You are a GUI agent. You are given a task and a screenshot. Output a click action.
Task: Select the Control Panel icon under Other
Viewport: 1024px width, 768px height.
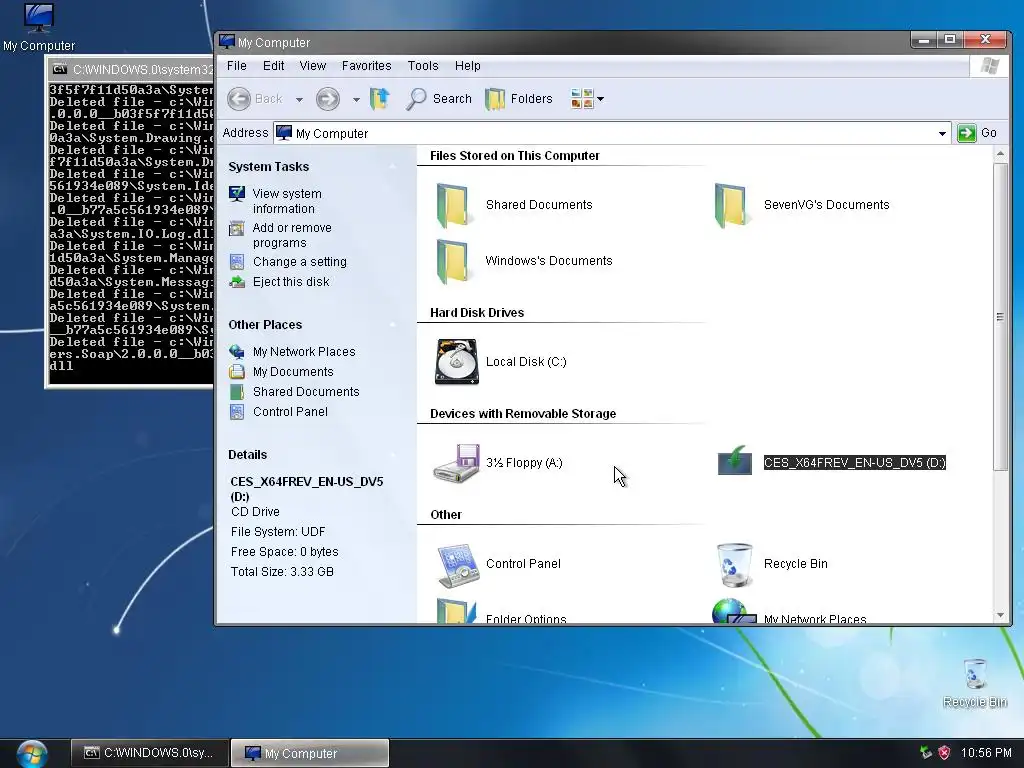pos(456,565)
